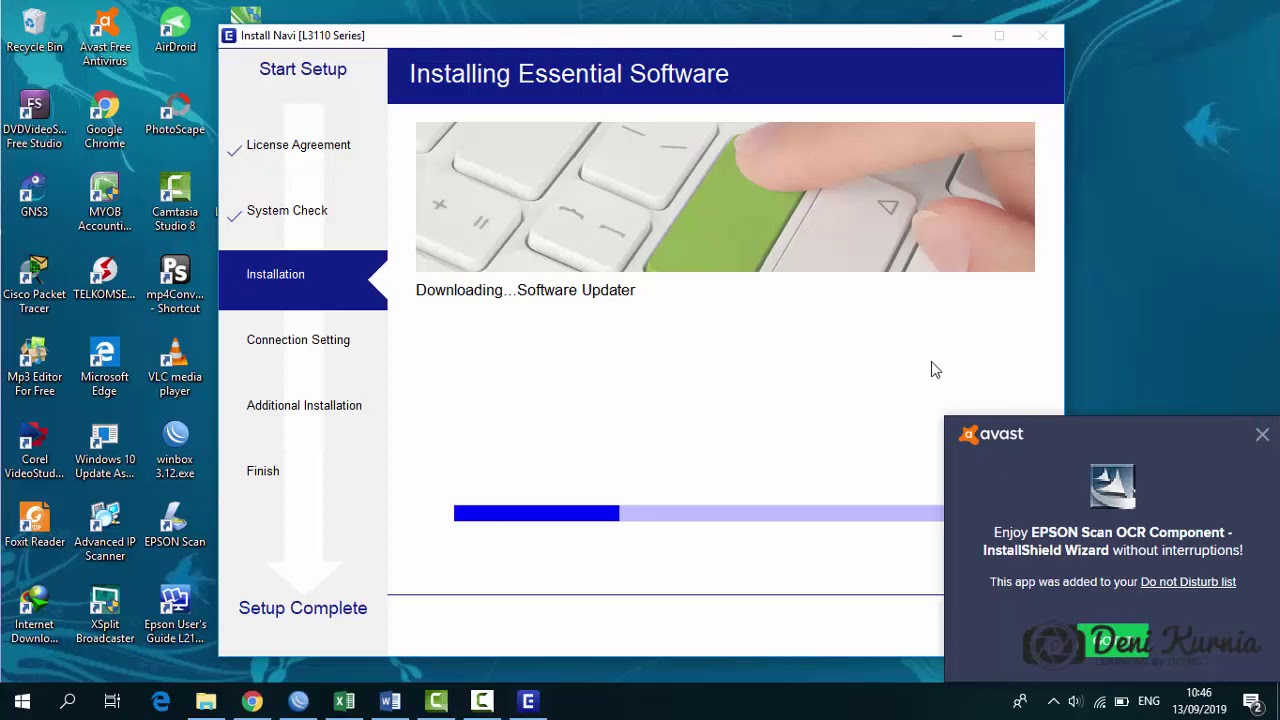The width and height of the screenshot is (1280, 720).
Task: Open Task View on taskbar
Action: pos(113,701)
